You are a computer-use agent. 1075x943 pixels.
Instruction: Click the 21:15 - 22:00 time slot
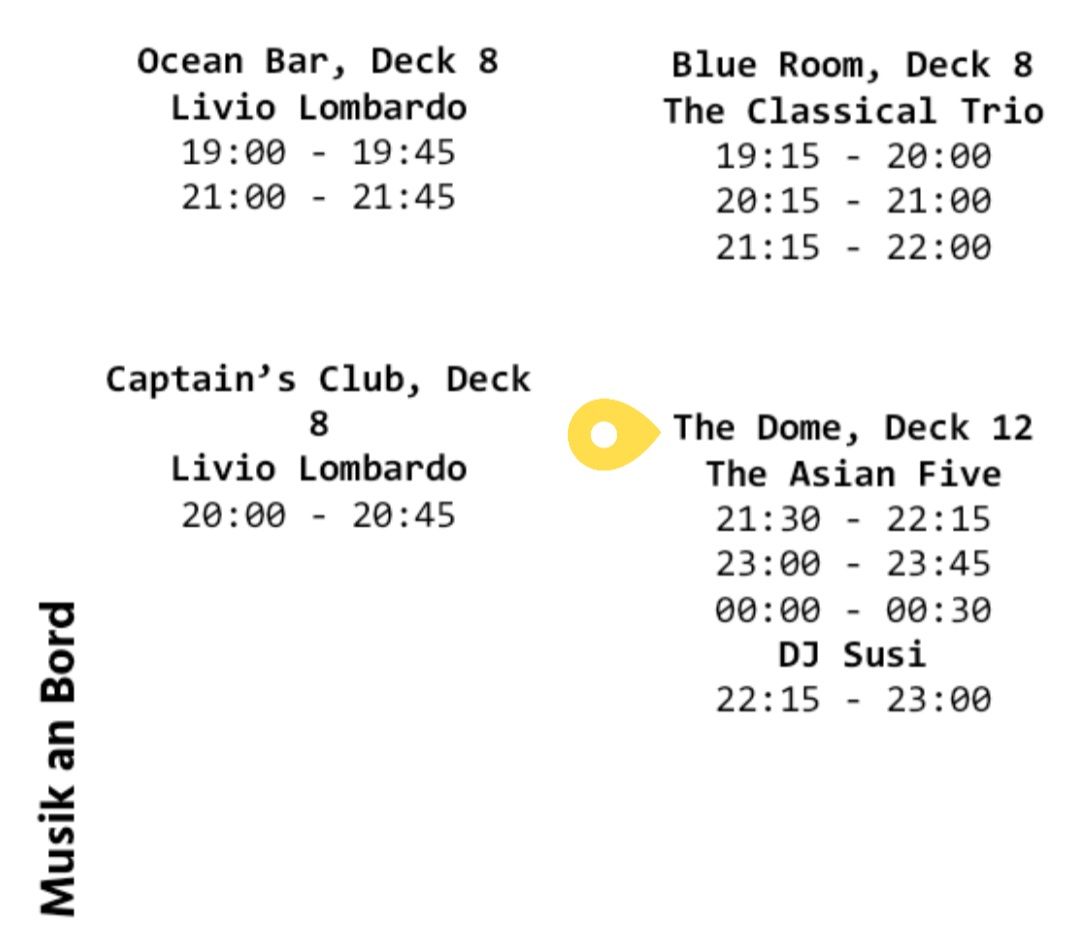[853, 248]
